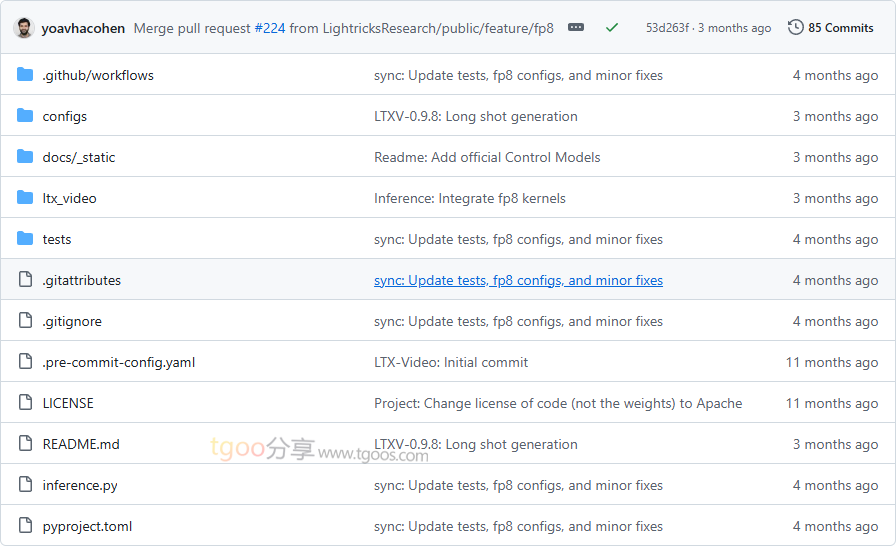Click the .github/workflows folder icon

(25, 75)
